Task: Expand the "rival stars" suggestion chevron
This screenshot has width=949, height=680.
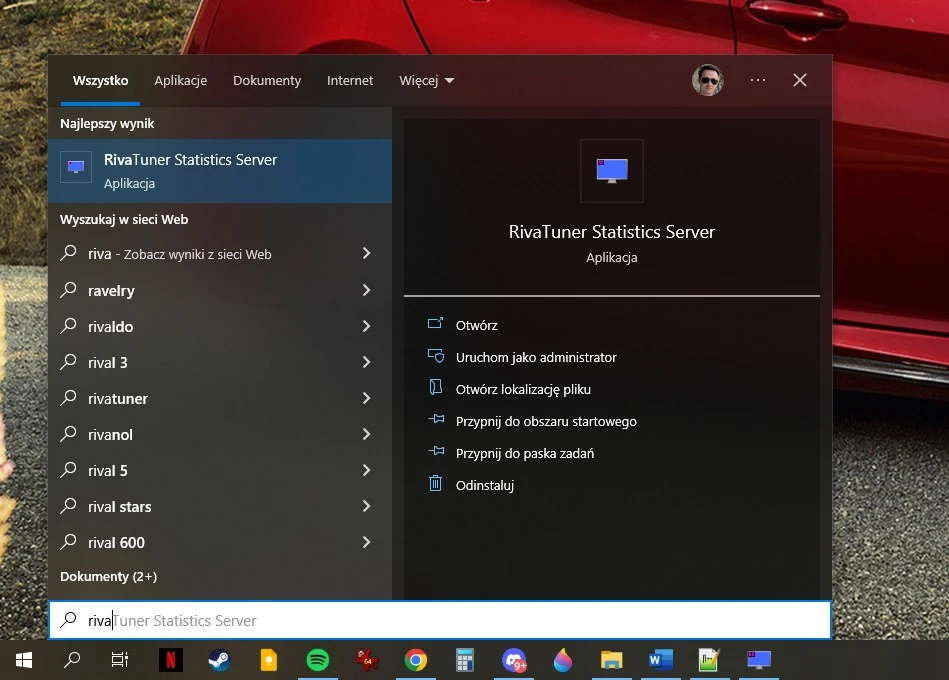Action: 366,507
